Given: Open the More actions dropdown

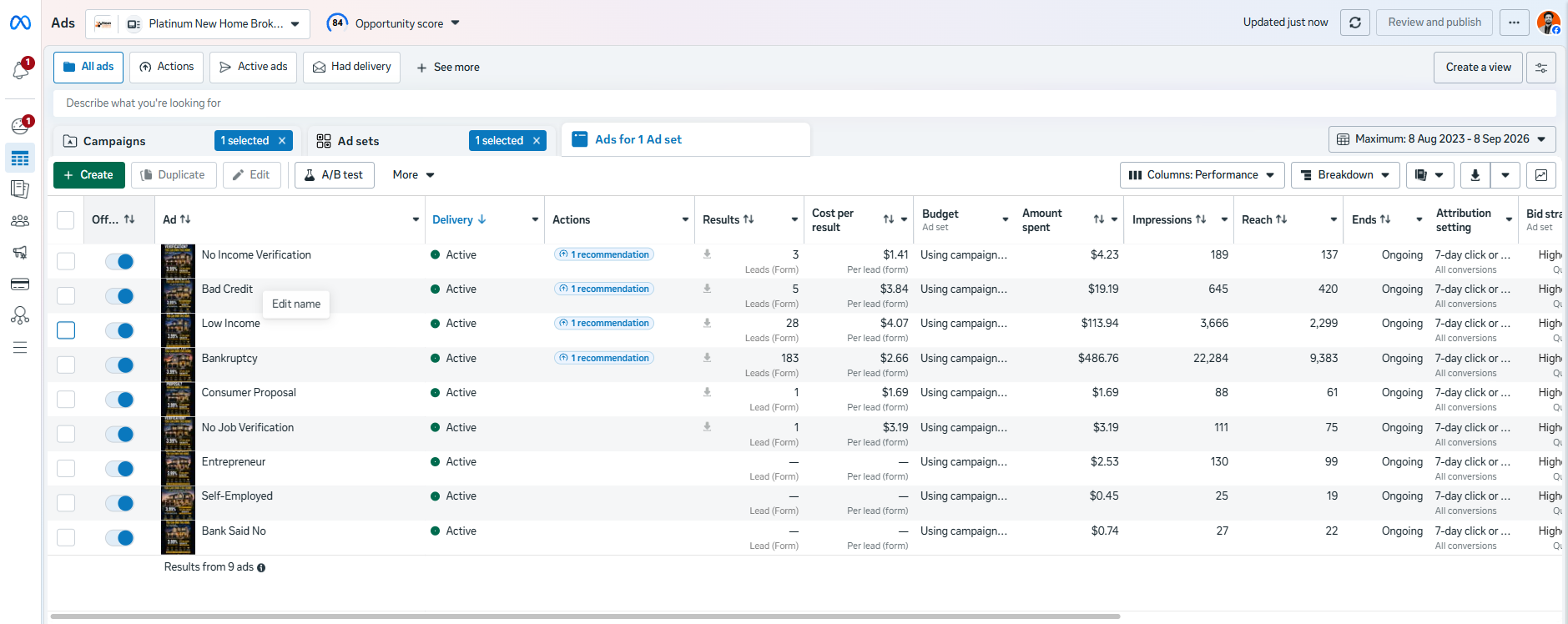Looking at the screenshot, I should click(x=414, y=175).
